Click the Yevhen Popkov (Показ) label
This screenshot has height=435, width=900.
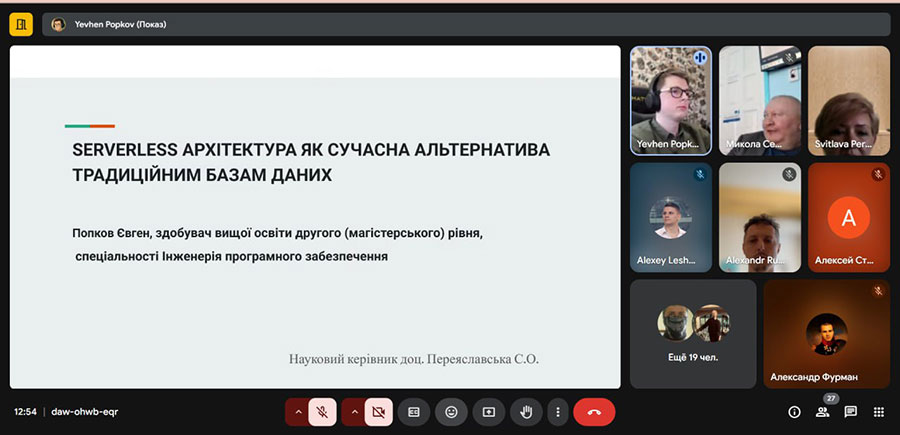tap(121, 25)
